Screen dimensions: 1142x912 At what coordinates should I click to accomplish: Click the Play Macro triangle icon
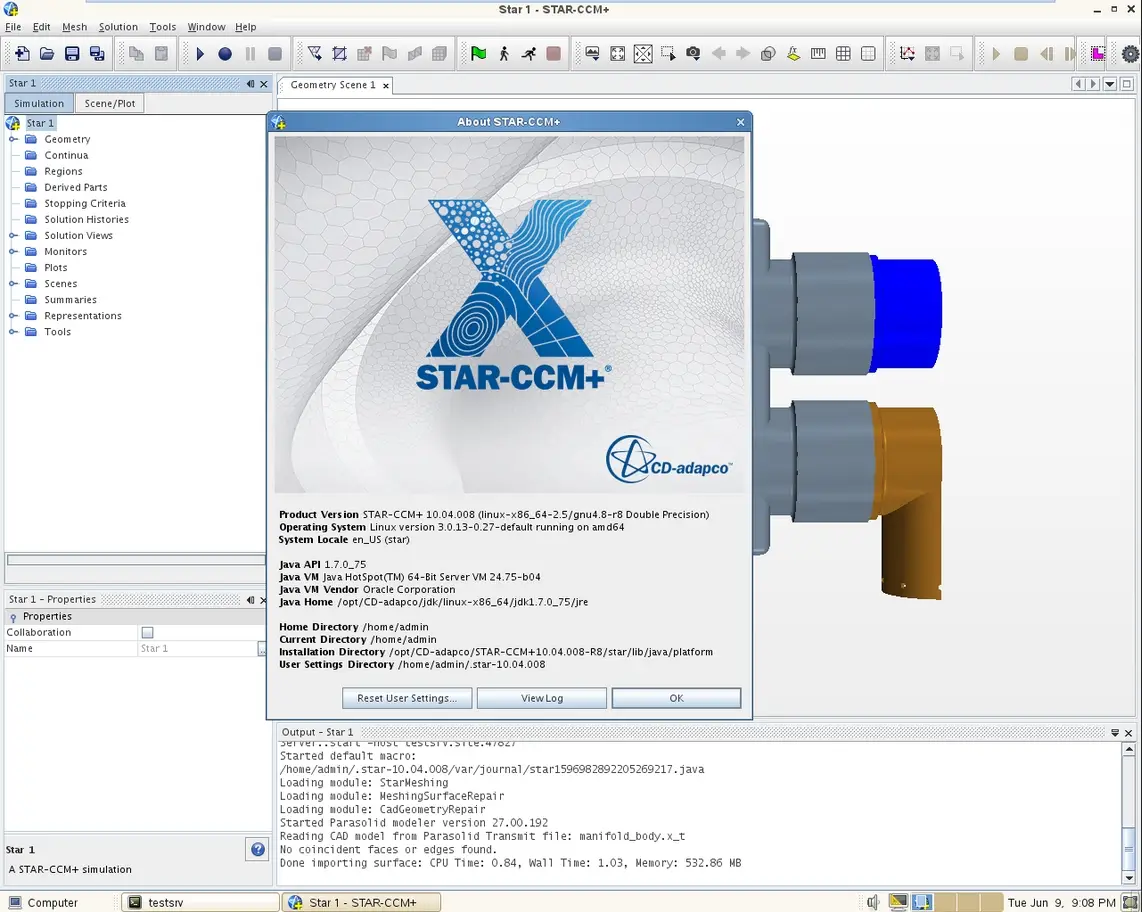(200, 53)
